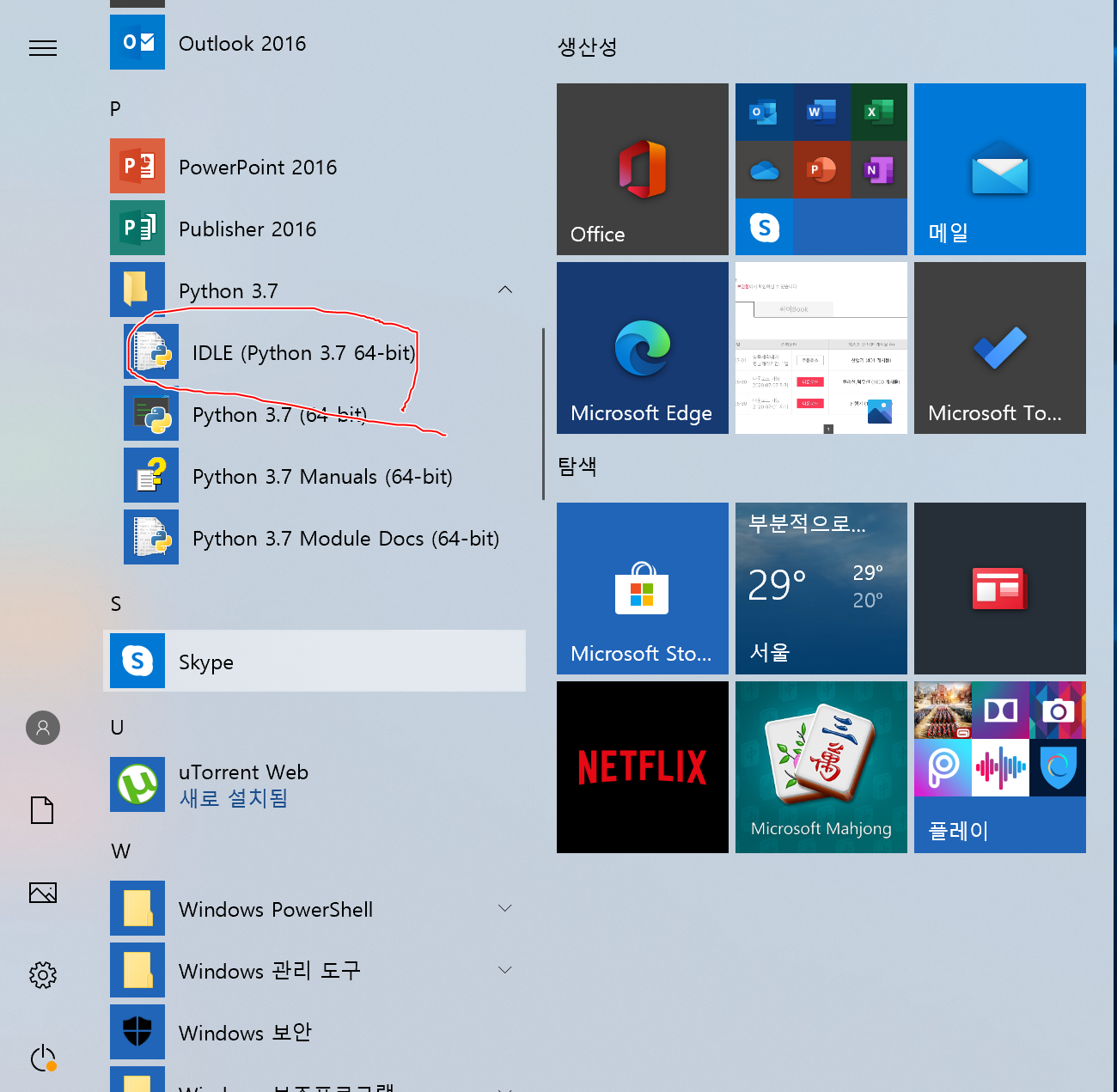Open the small Word tile
Screen dimensions: 1117x1092
[821, 112]
